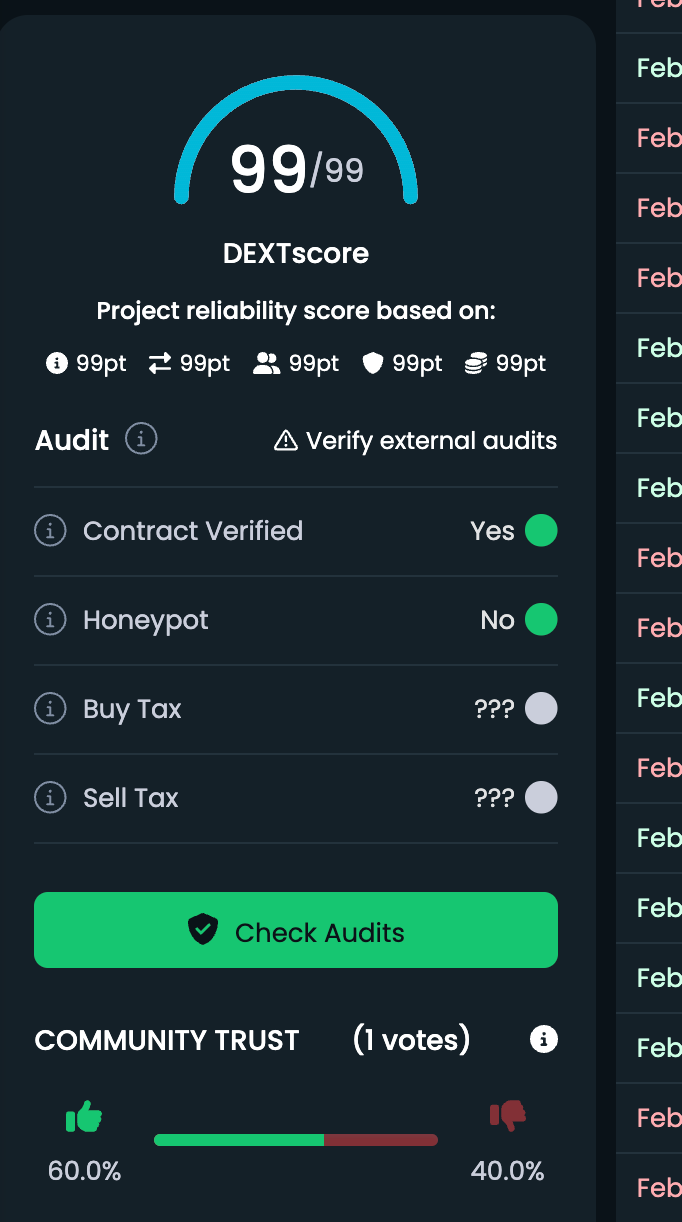The width and height of the screenshot is (682, 1222).
Task: Select the info score 99pt icon
Action: pyautogui.click(x=57, y=364)
